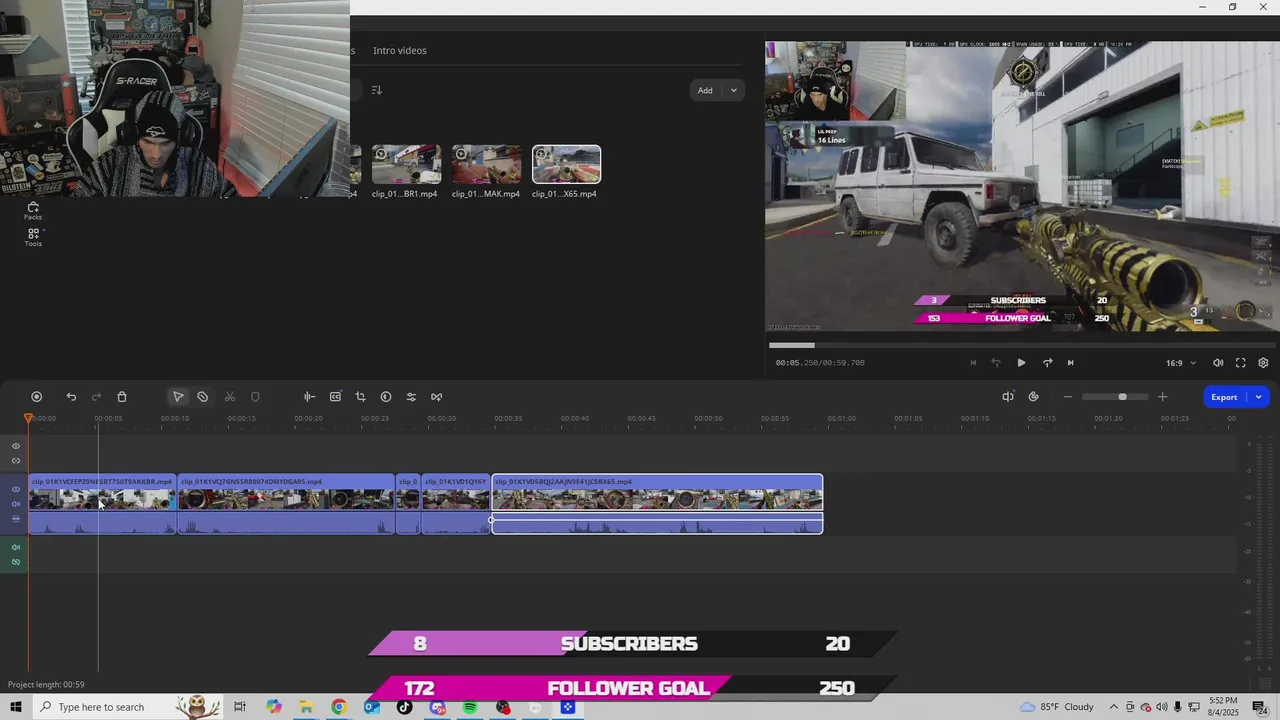Open TikTok from the taskbar

pyautogui.click(x=404, y=707)
